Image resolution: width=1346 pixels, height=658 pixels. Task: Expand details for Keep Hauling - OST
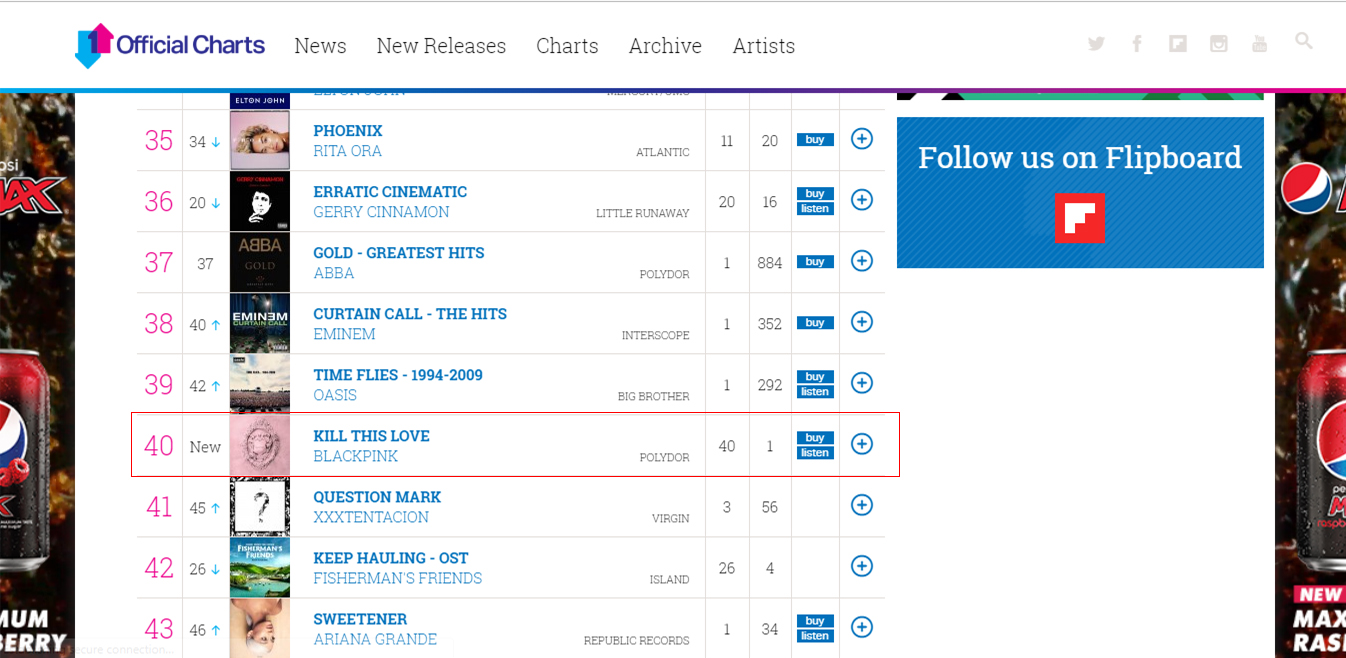coord(862,566)
